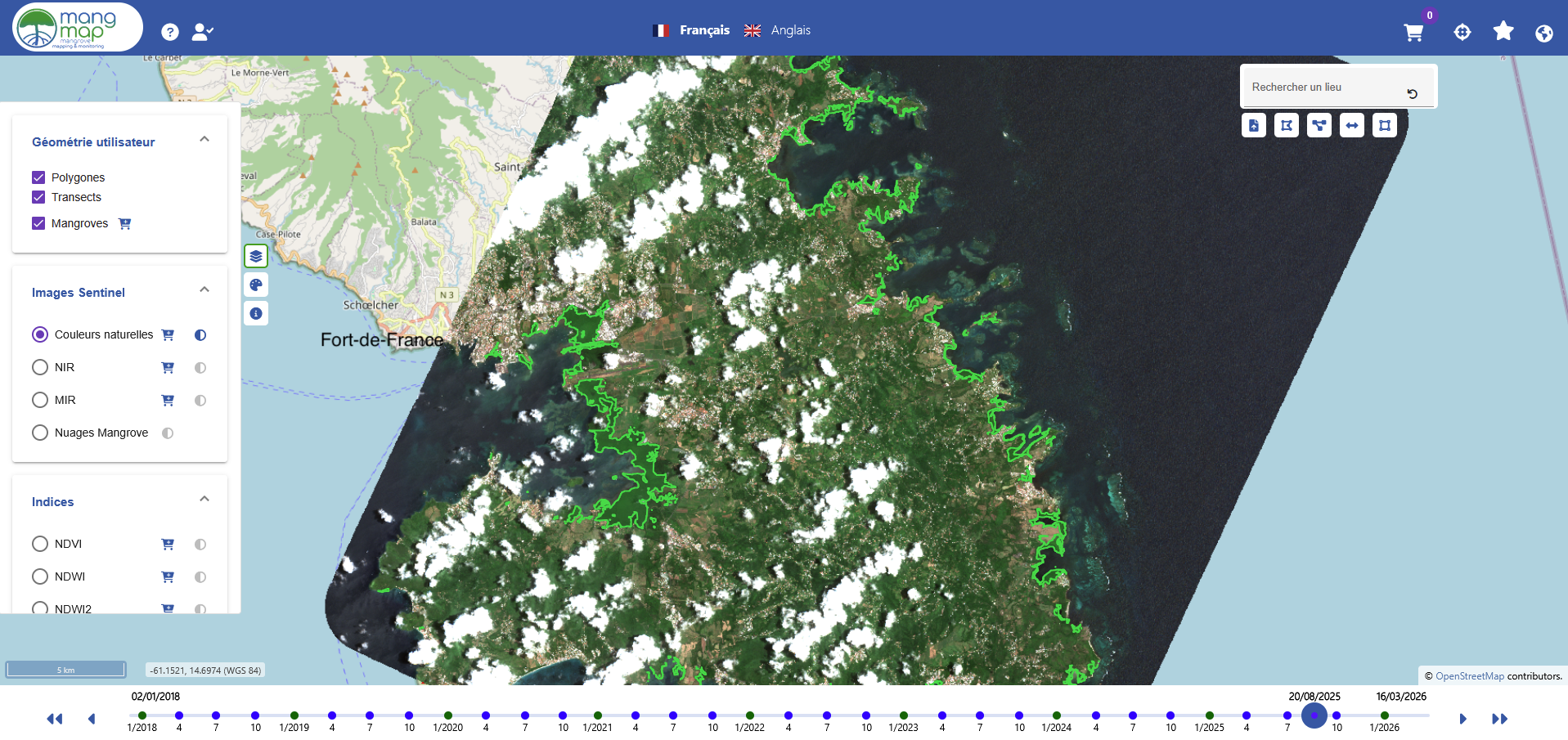The image size is (1568, 740).
Task: Select the NDVI index radio button
Action: coord(40,544)
